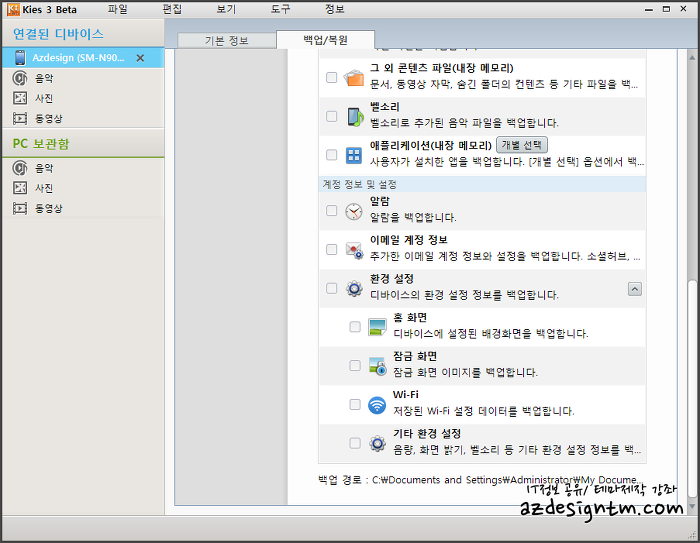Click the 벨소리 item title

click(384, 107)
